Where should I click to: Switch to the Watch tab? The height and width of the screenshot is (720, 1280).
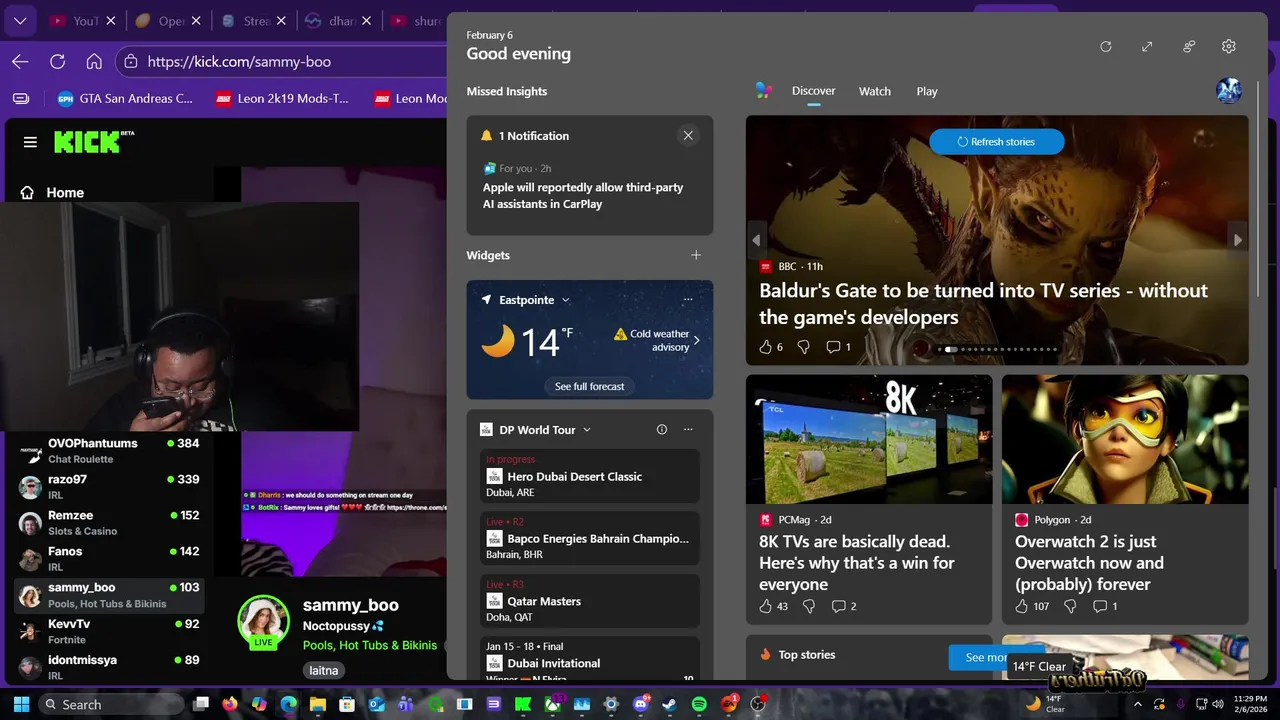click(x=874, y=91)
